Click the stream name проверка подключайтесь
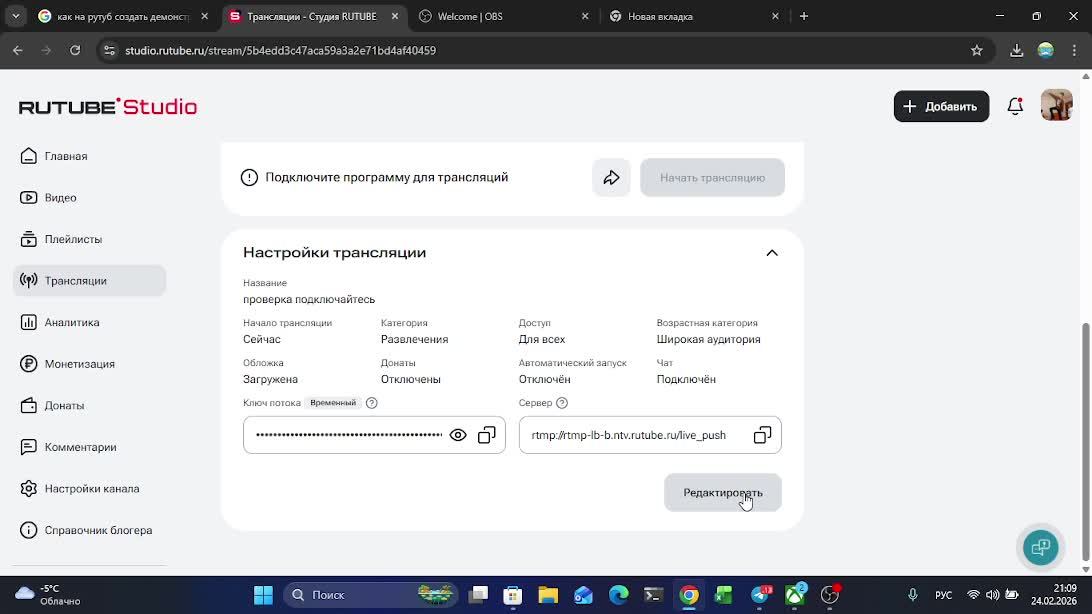Image resolution: width=1092 pixels, height=614 pixels. coord(309,299)
